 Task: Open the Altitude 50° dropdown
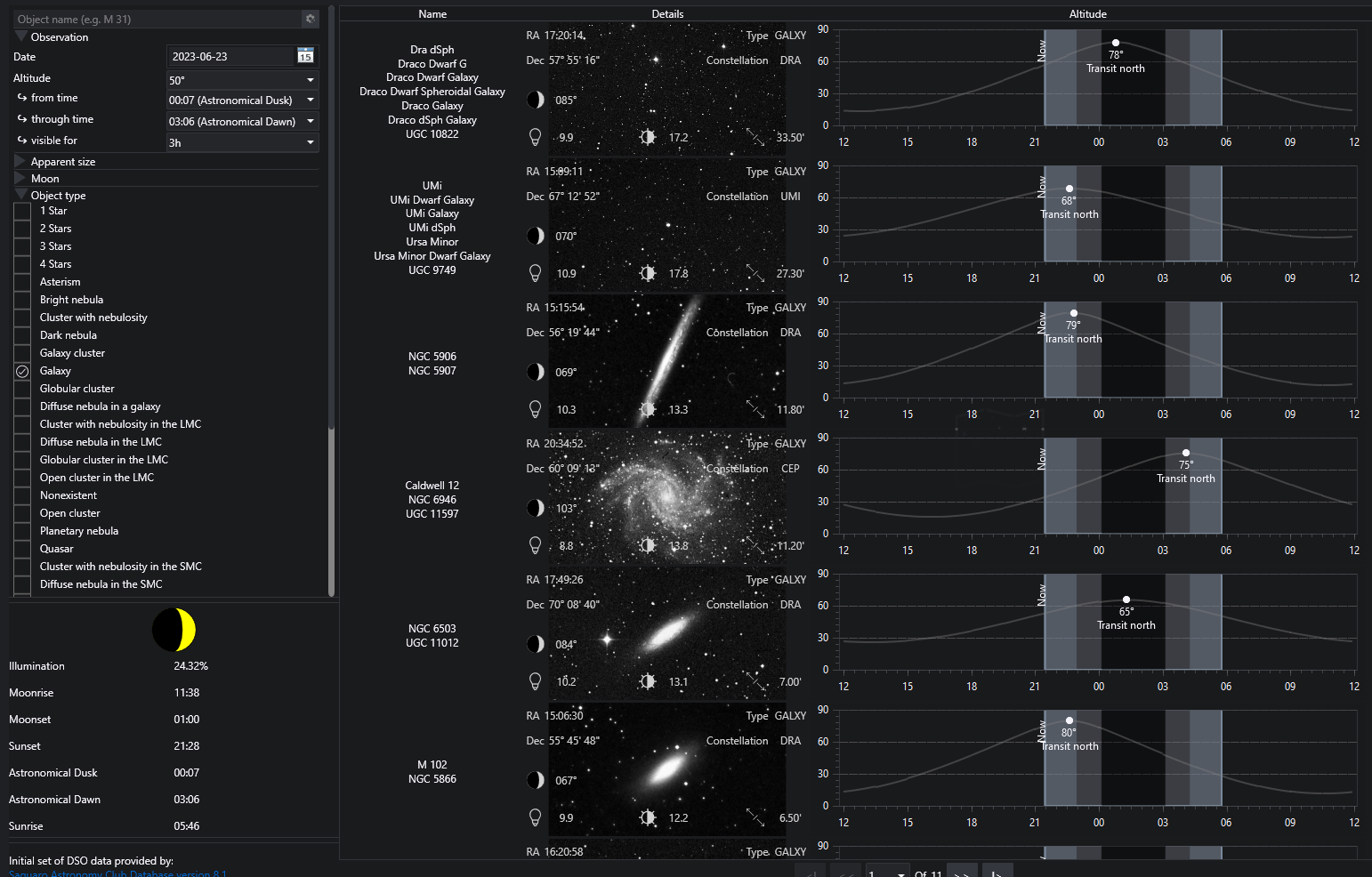242,79
